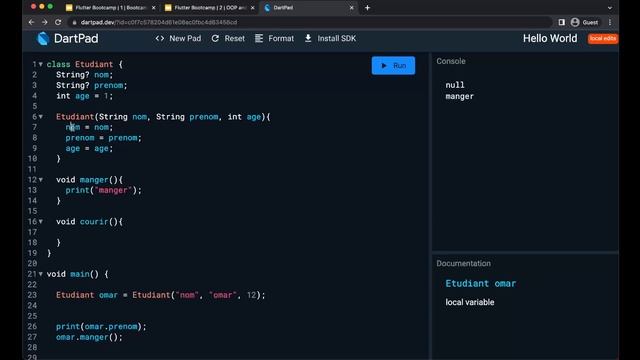Click the browser back arrow

tap(31, 22)
